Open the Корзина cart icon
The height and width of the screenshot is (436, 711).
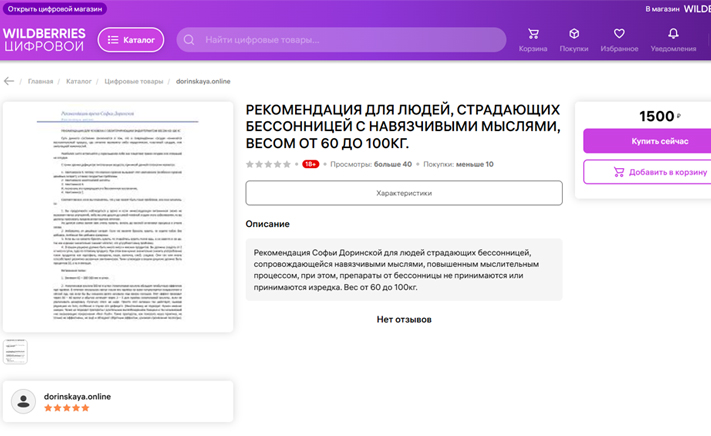(532, 35)
